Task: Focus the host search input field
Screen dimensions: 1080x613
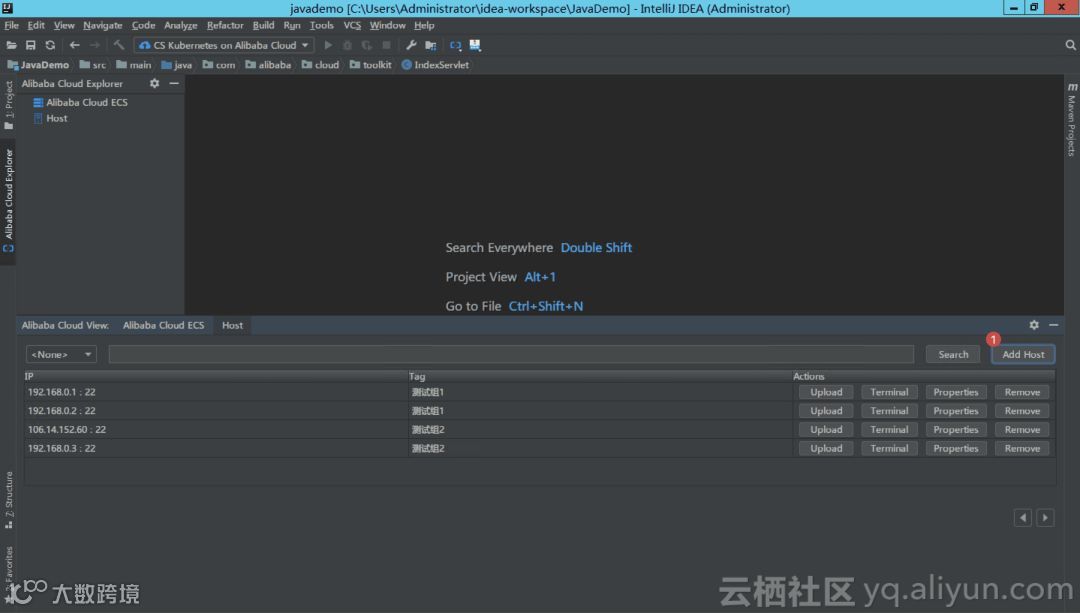Action: point(511,355)
